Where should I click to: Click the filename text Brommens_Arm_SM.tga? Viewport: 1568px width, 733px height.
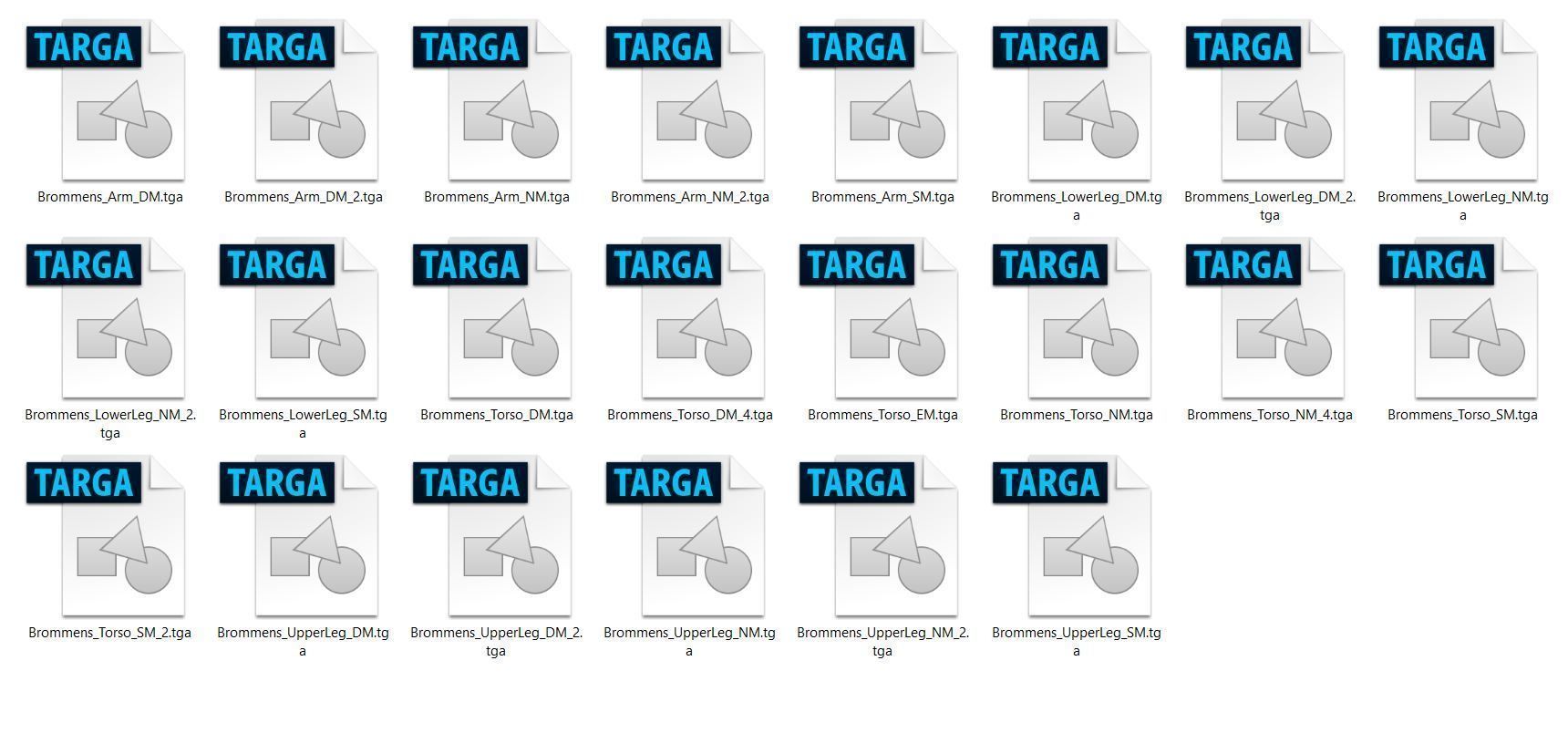[883, 197]
